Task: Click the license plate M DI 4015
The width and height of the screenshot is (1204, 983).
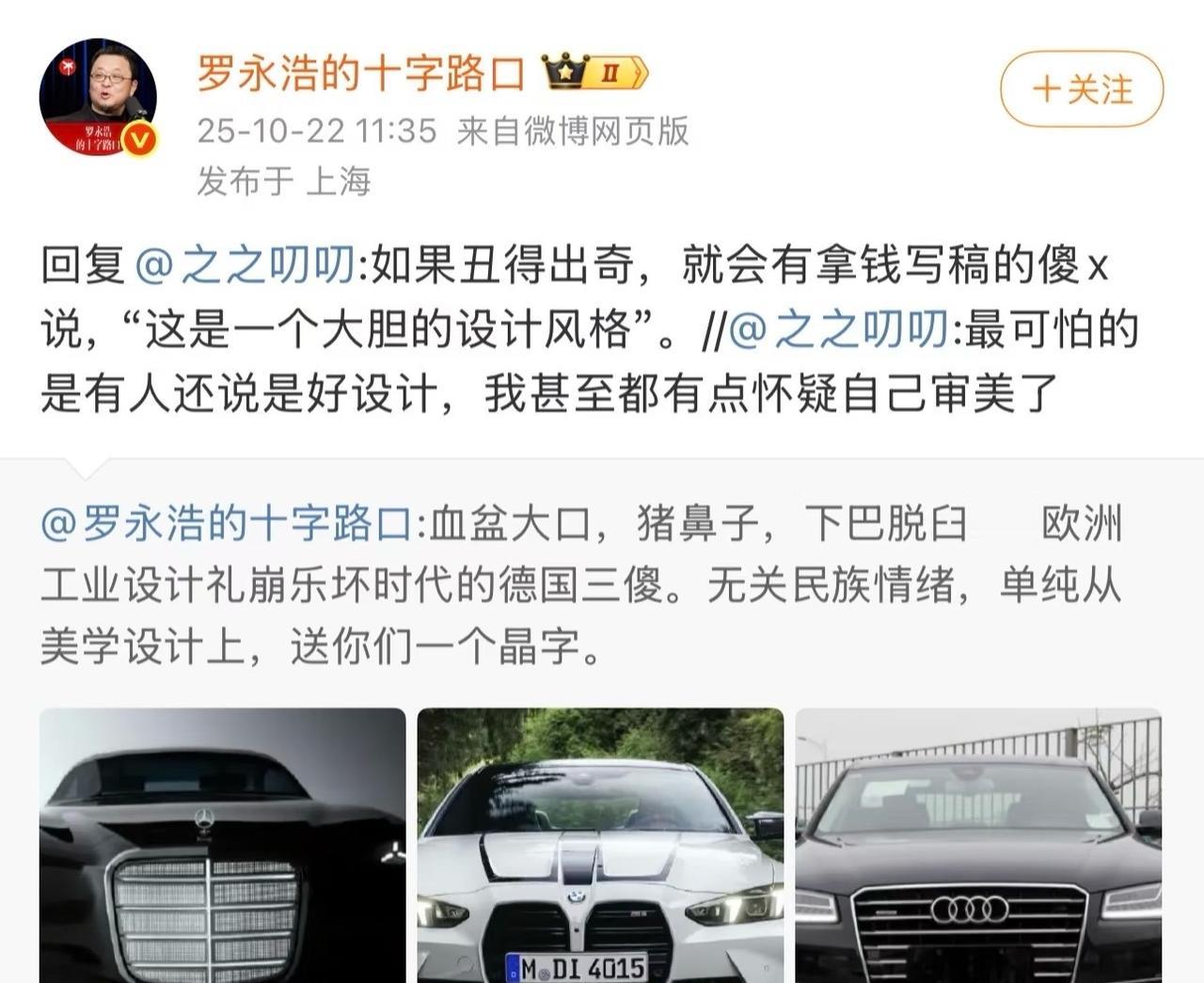Action: (576, 968)
